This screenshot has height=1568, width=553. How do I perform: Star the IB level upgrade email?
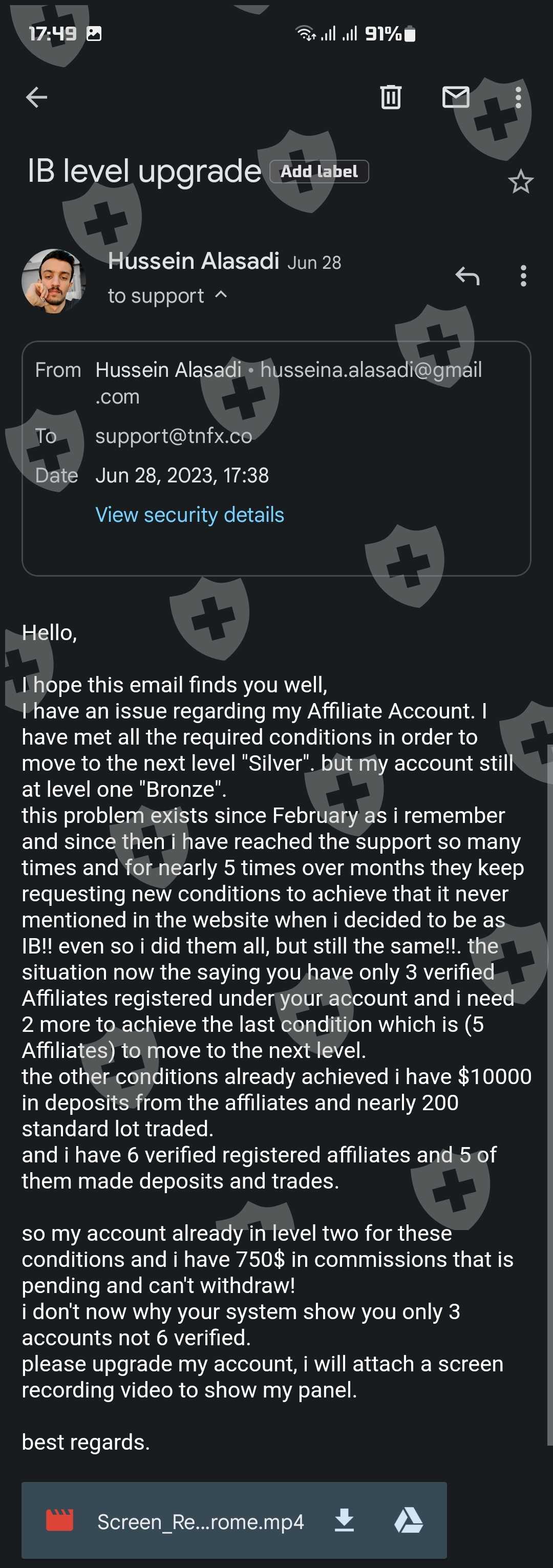(520, 182)
